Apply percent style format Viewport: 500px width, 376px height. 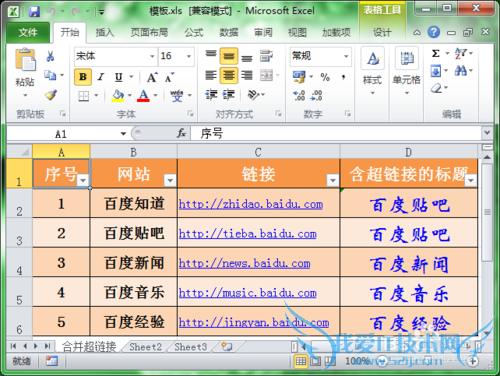(325, 77)
